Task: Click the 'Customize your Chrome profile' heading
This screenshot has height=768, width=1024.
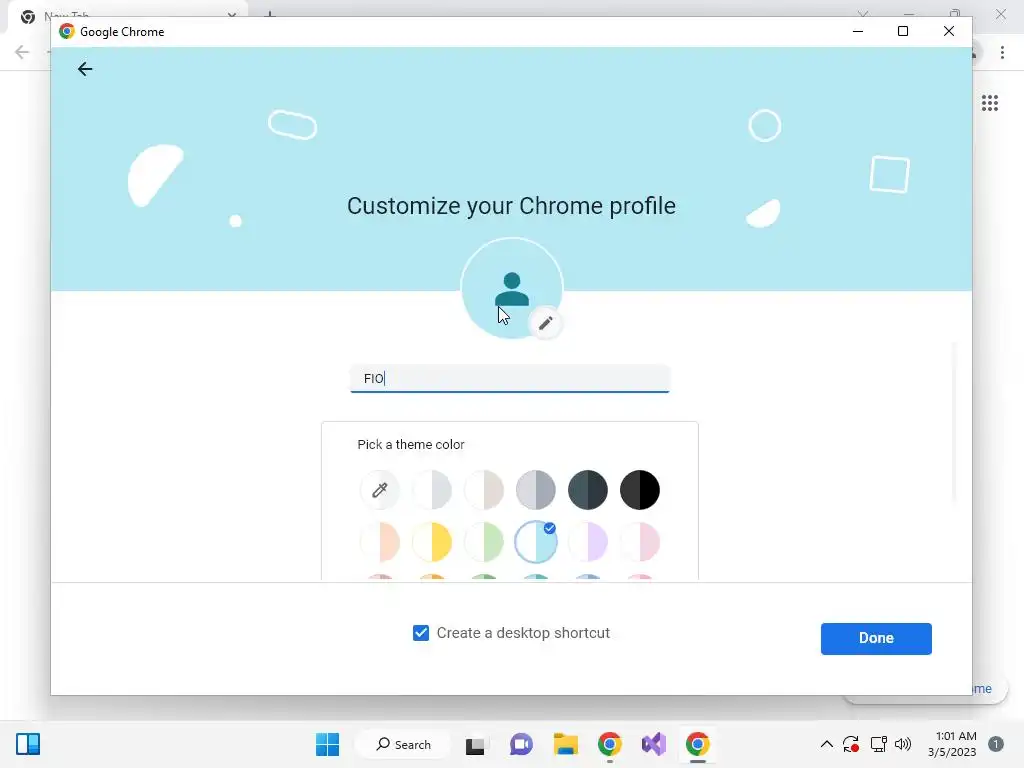Action: 511,206
